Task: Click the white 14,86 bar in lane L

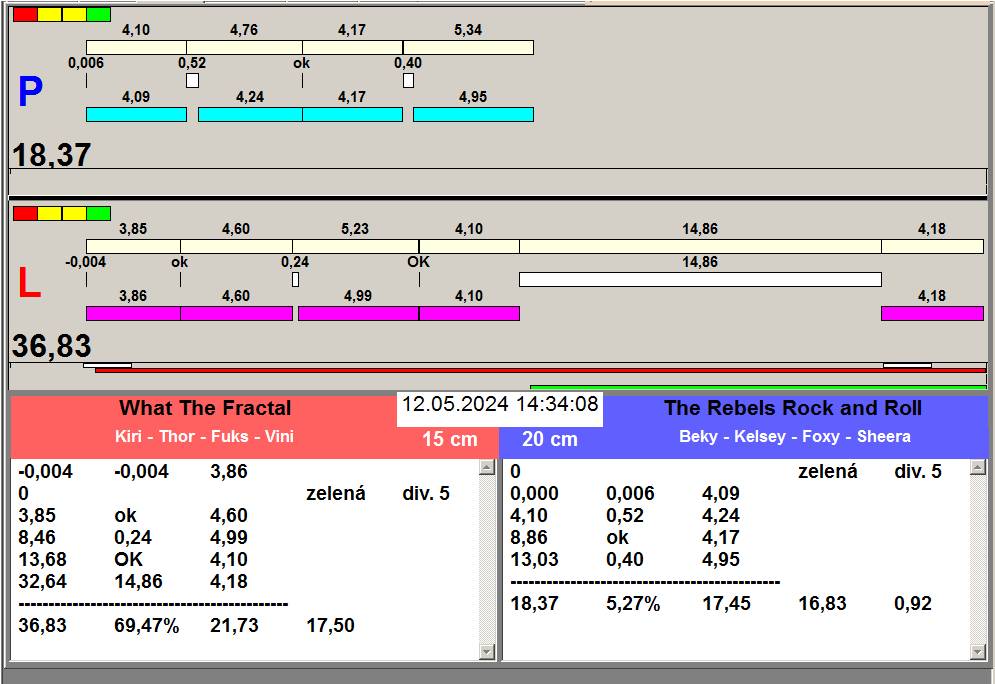Action: tap(700, 280)
